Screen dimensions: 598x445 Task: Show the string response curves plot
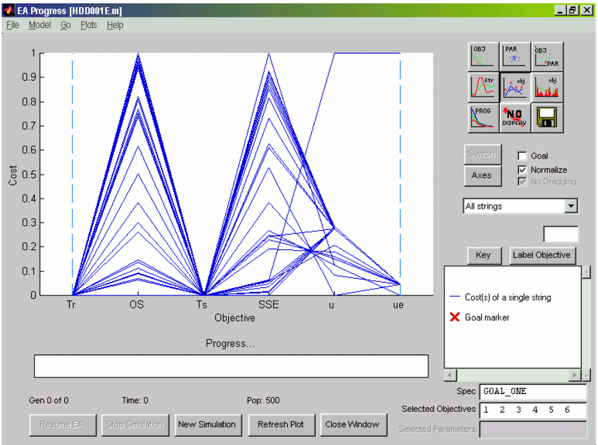[x=483, y=87]
